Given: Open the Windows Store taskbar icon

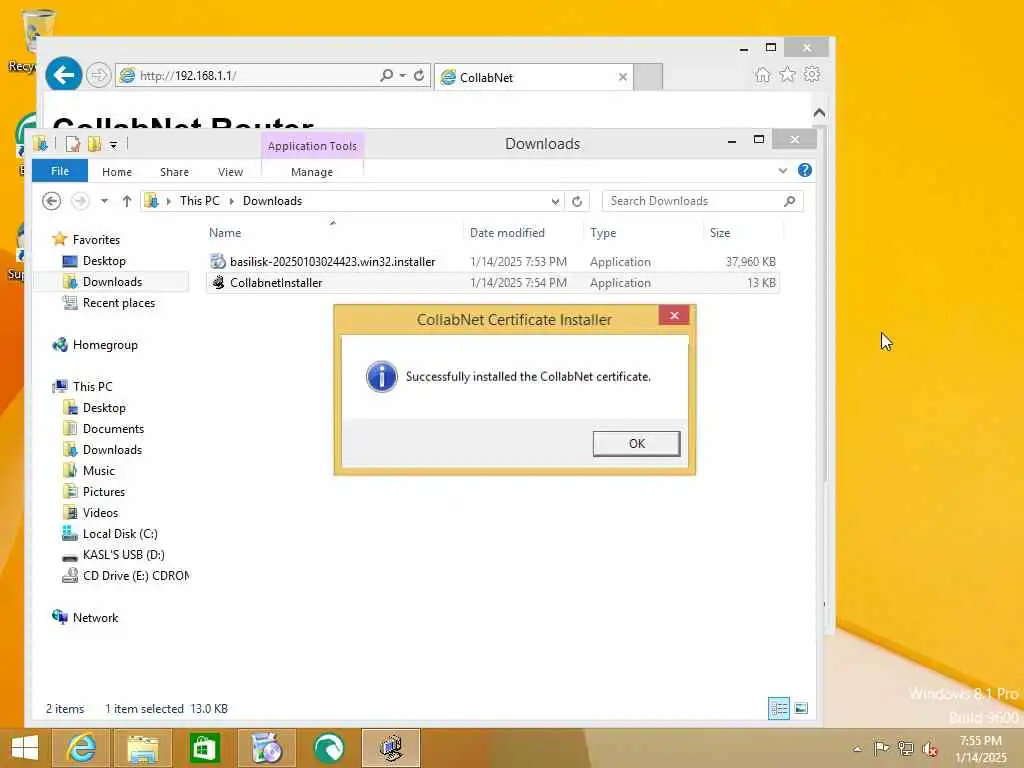Looking at the screenshot, I should point(204,748).
